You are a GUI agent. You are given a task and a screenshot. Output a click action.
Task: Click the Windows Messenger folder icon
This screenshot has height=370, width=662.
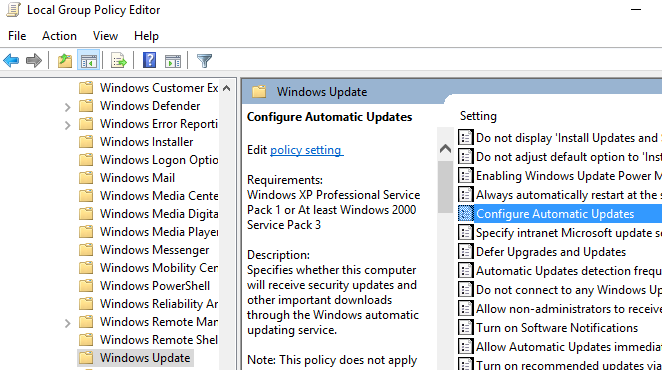pyautogui.click(x=86, y=250)
